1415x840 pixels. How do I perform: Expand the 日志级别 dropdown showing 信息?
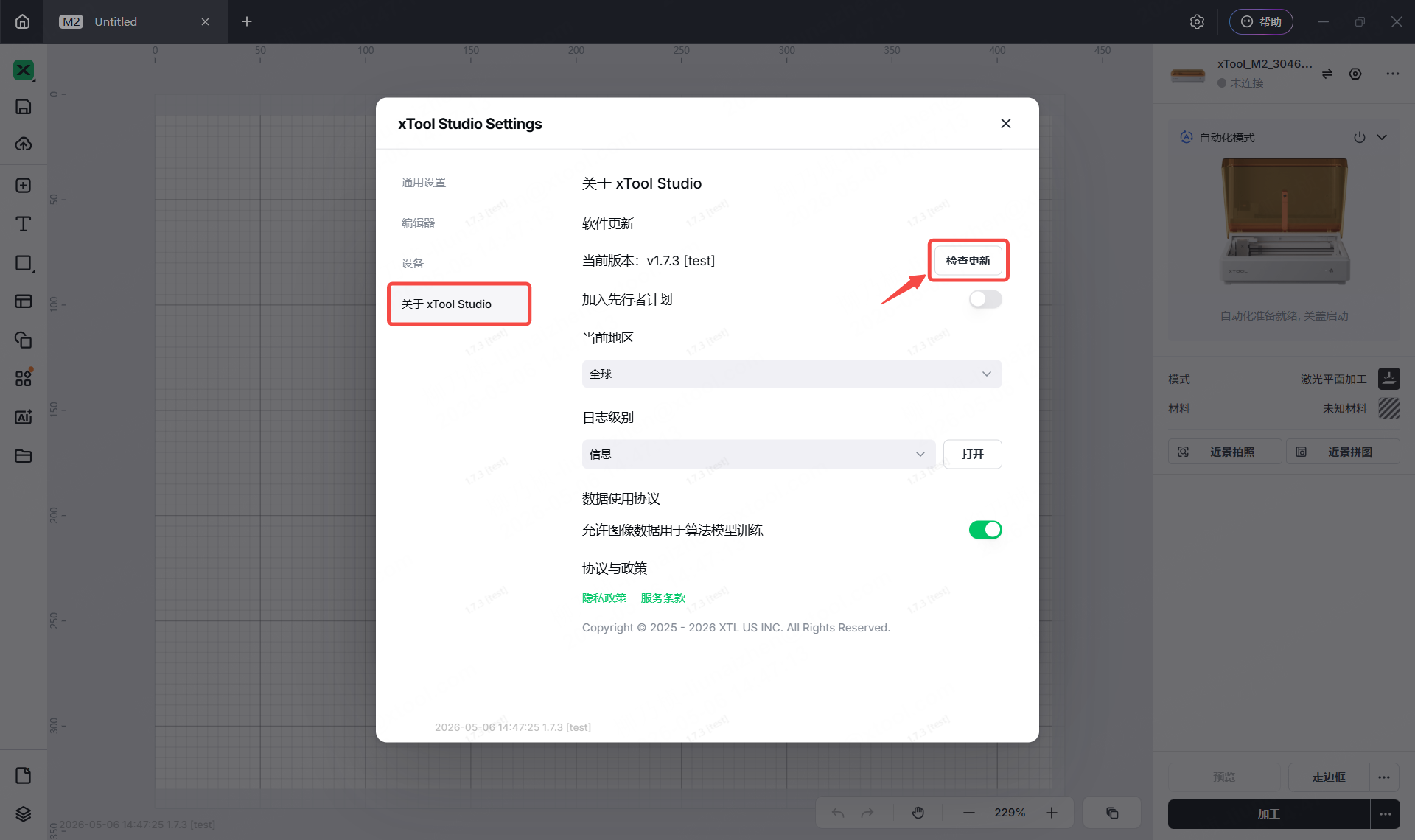click(x=758, y=455)
